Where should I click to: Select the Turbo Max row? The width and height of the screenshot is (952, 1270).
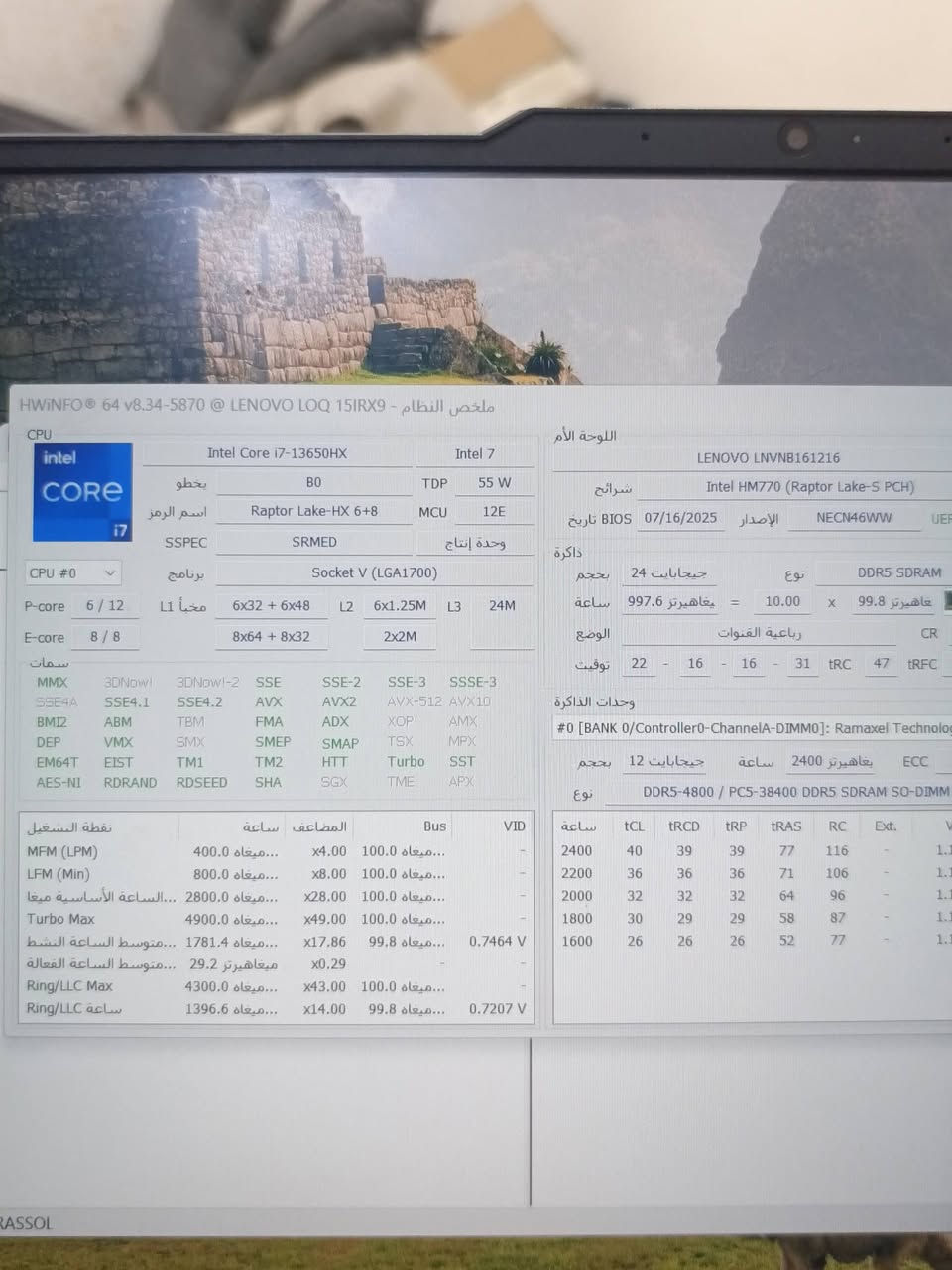pyautogui.click(x=276, y=919)
